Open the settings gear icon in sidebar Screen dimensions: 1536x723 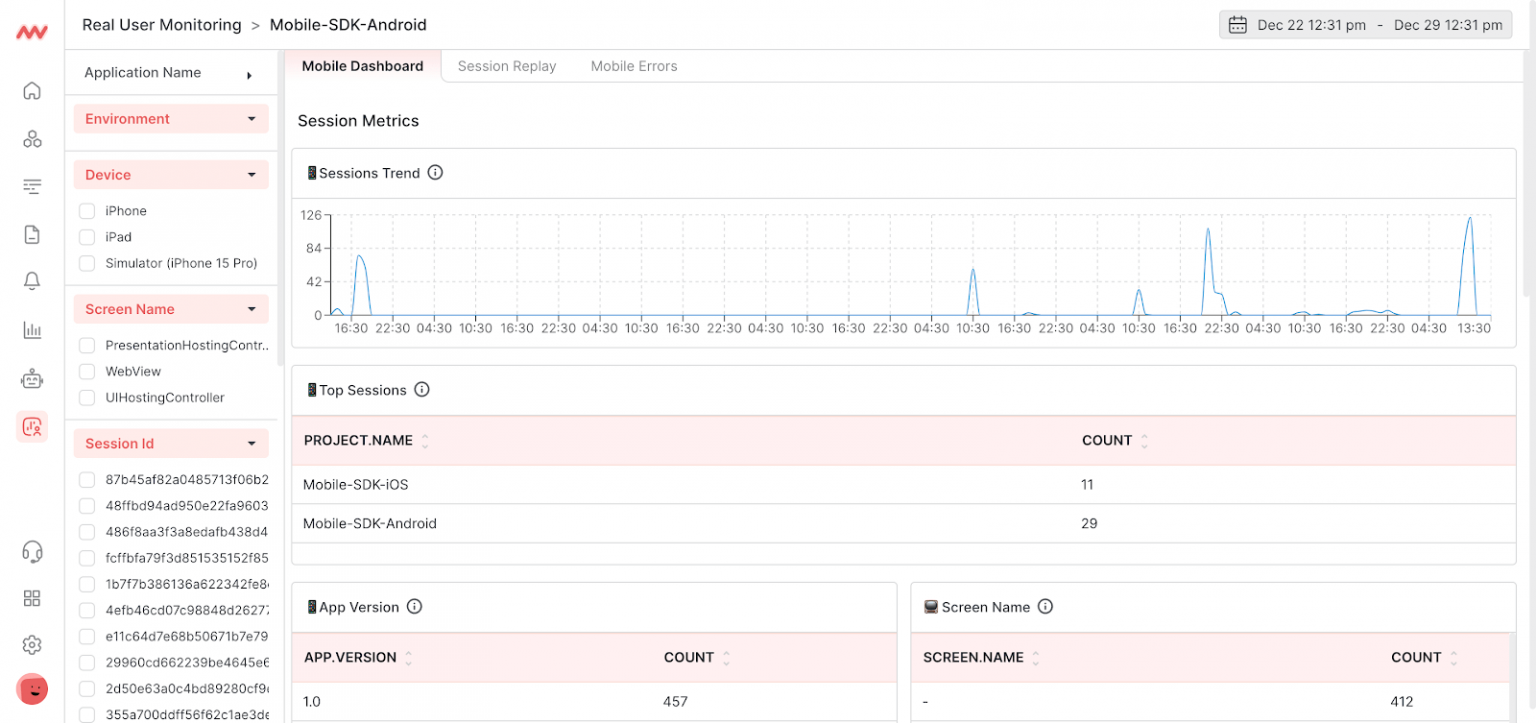[32, 644]
